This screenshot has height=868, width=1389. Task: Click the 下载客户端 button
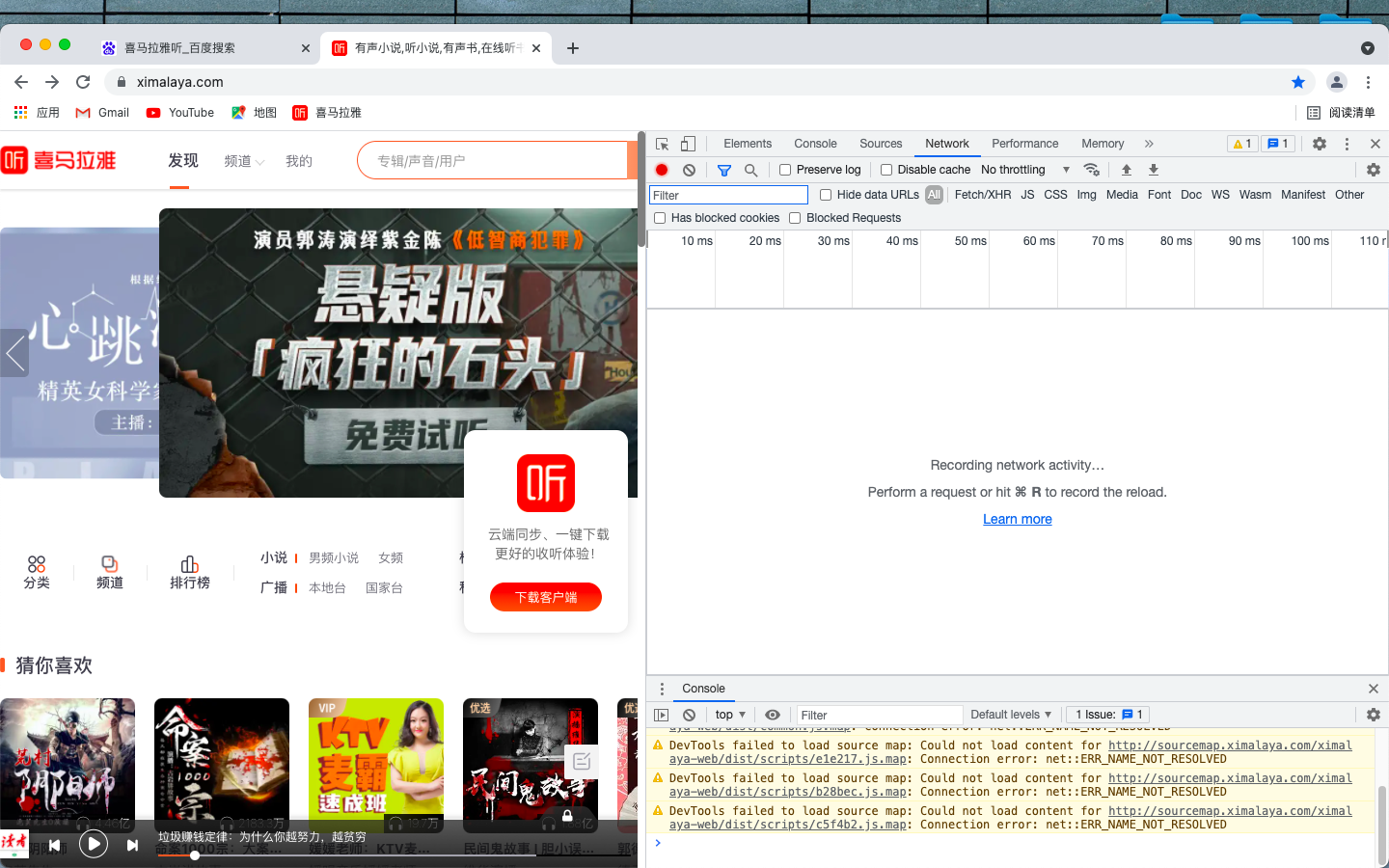546,597
